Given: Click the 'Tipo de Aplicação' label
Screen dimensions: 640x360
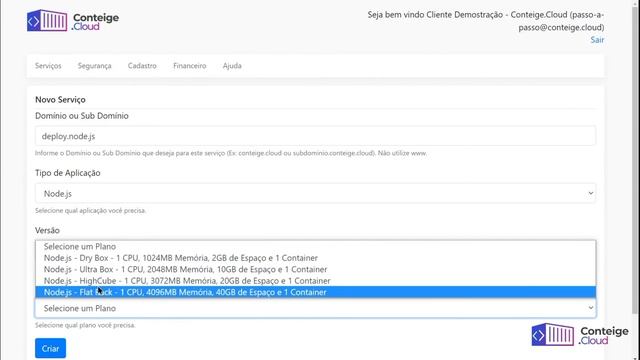Looking at the screenshot, I should pyautogui.click(x=68, y=173).
